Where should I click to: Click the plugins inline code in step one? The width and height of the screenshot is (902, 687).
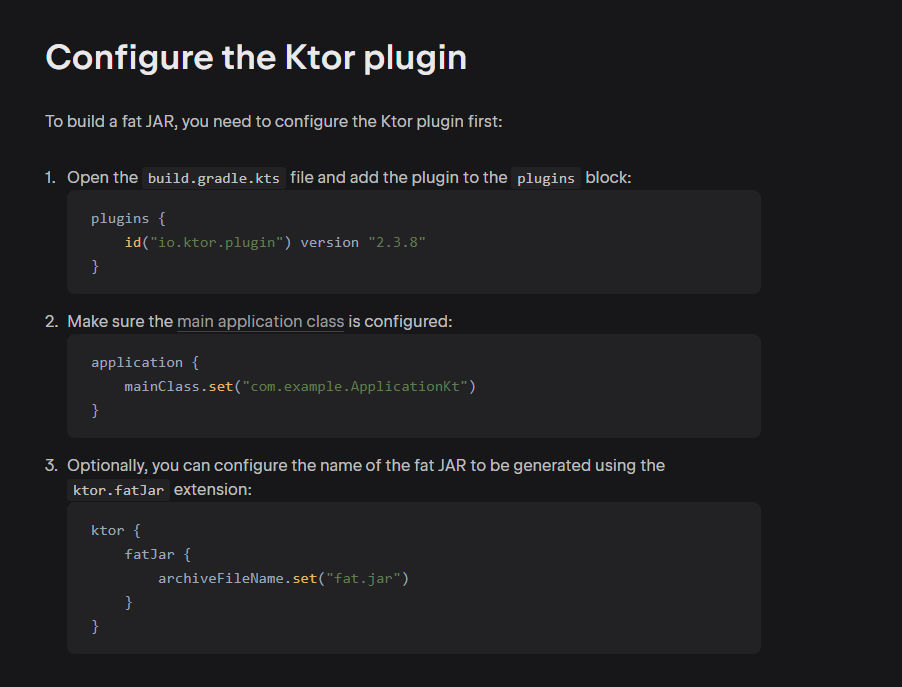tap(546, 178)
